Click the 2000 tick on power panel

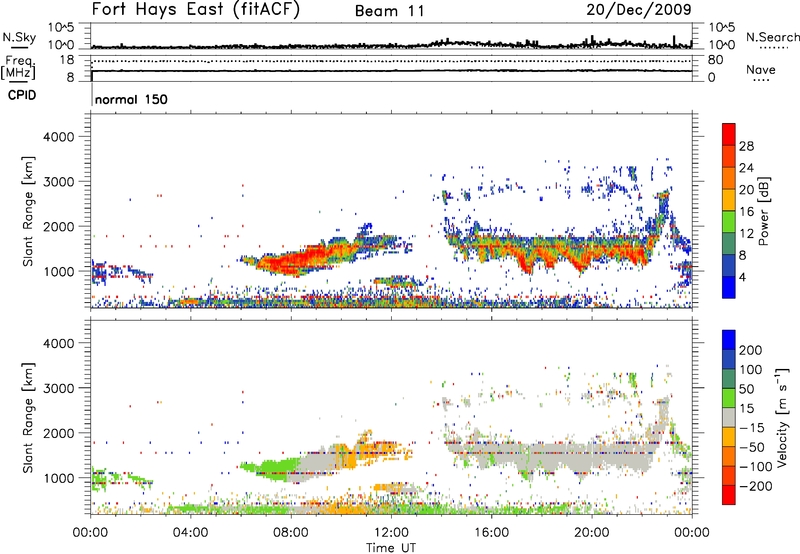click(58, 226)
